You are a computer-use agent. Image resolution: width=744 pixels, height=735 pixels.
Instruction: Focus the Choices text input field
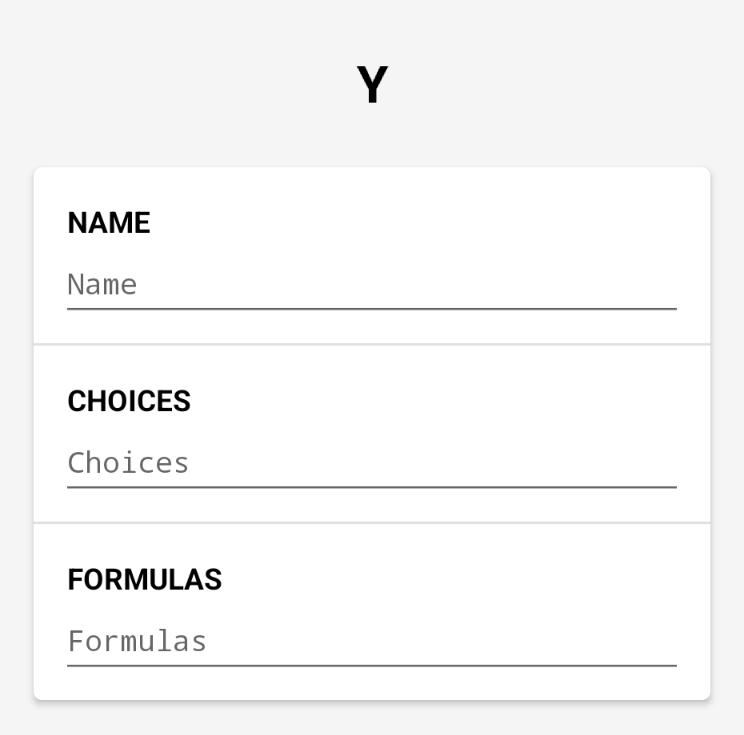371,463
